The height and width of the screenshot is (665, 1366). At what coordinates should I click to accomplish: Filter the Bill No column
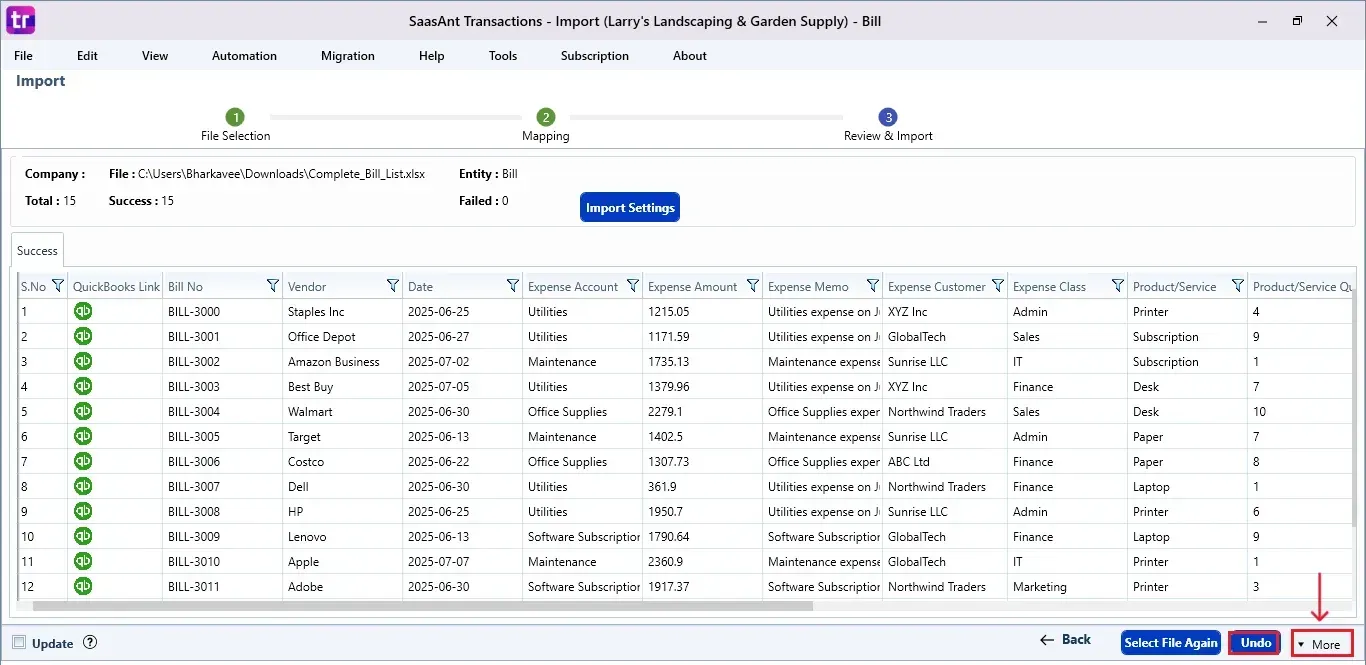[273, 286]
